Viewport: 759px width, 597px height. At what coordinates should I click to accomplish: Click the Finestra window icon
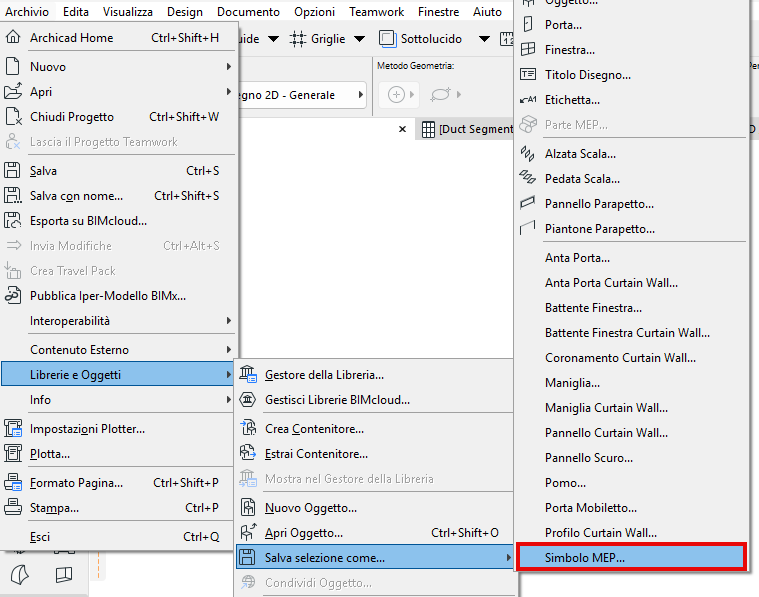tap(528, 49)
